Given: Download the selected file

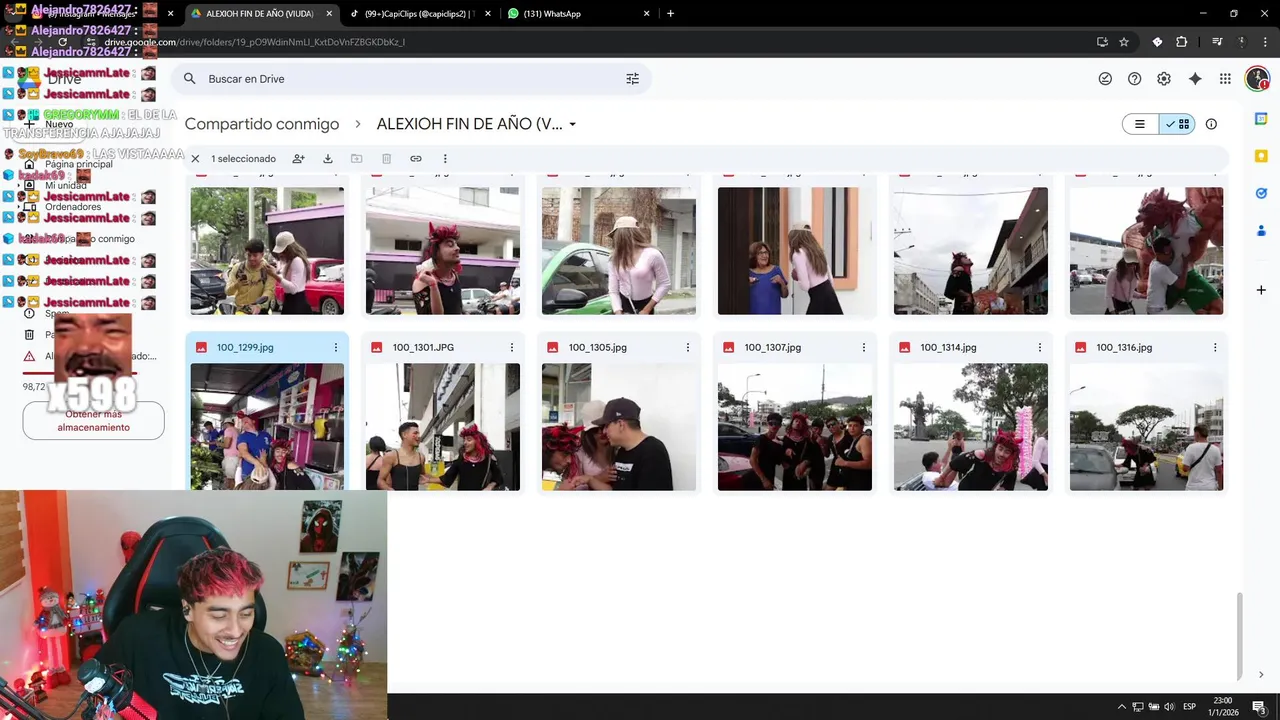Looking at the screenshot, I should (327, 158).
